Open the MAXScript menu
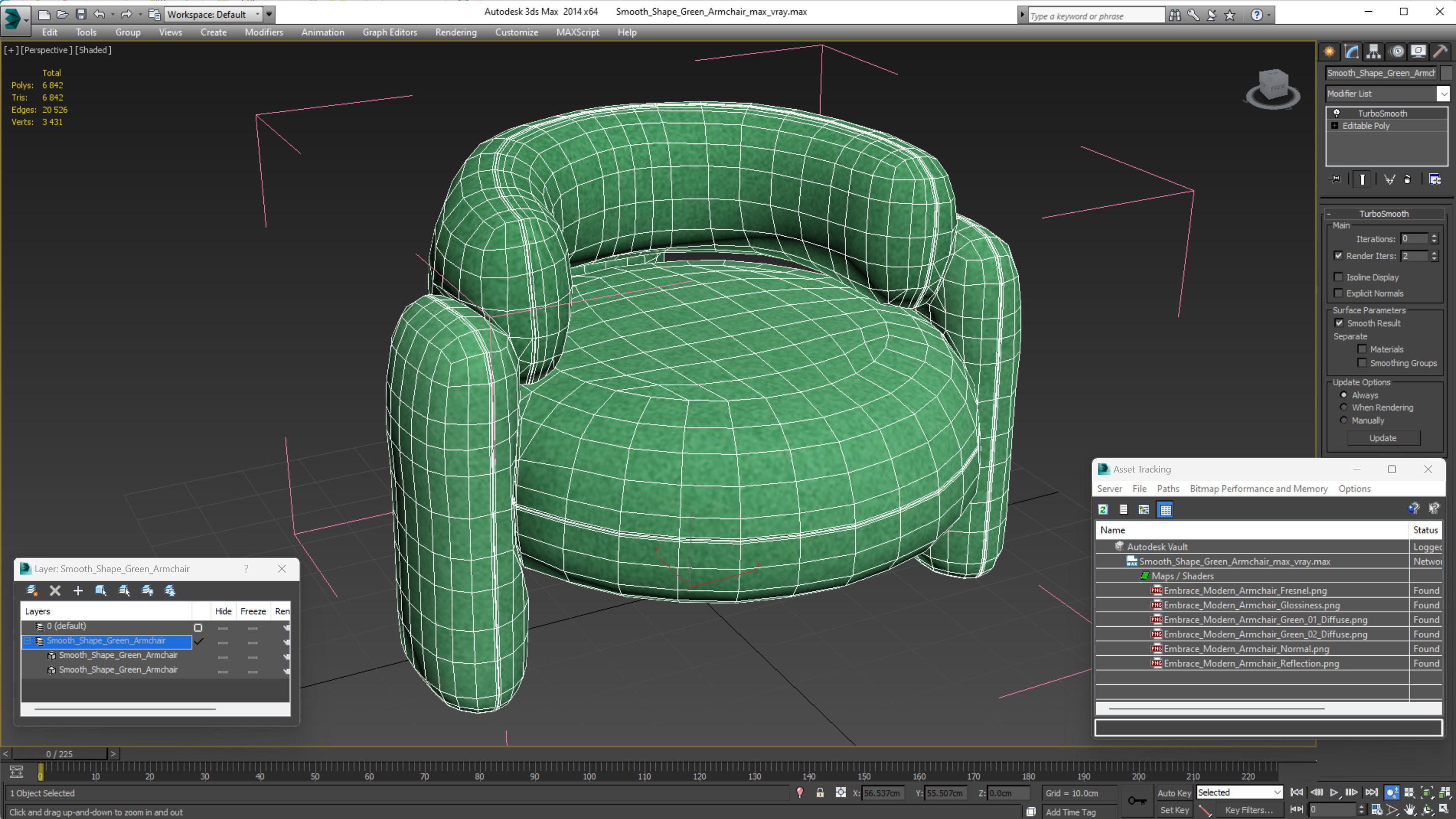This screenshot has width=1456, height=819. pyautogui.click(x=577, y=32)
